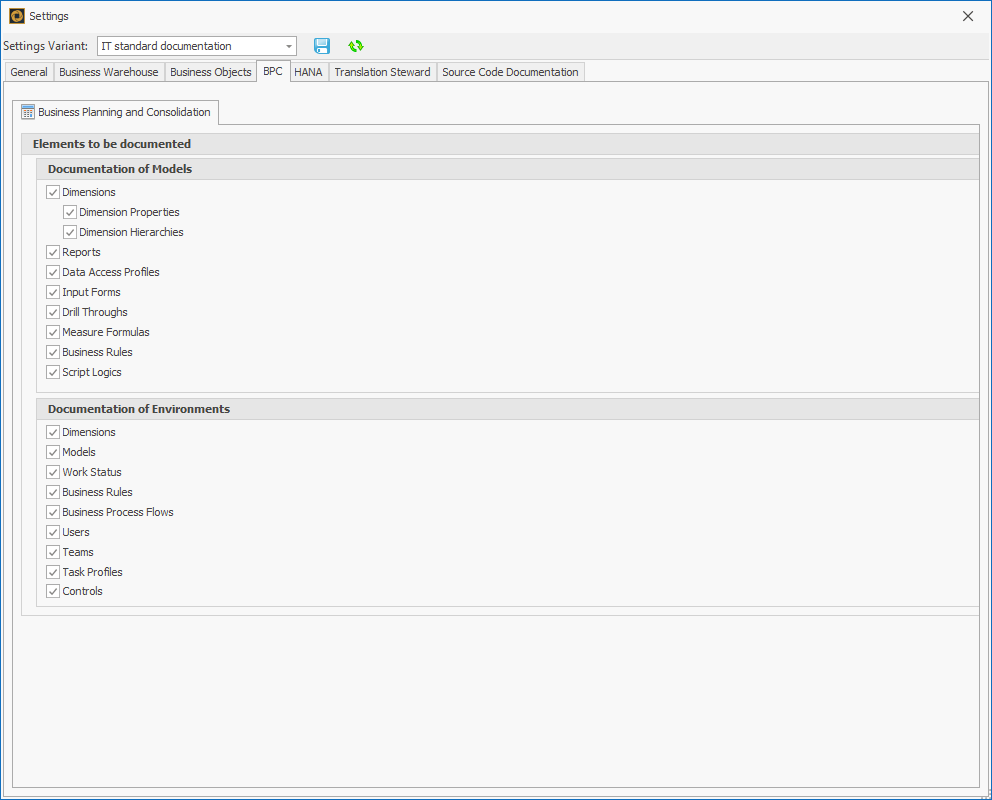
Task: Select the Source Code Documentation tab
Action: (510, 71)
